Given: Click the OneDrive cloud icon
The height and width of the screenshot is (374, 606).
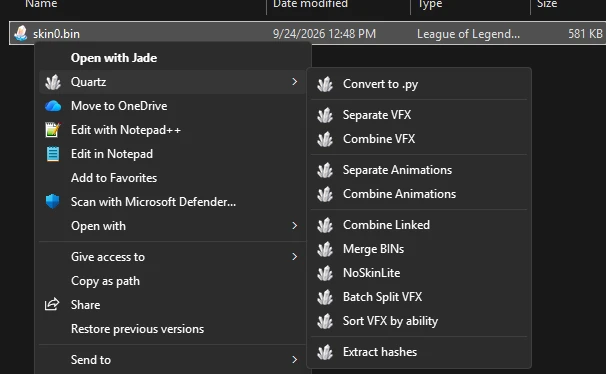Looking at the screenshot, I should click(x=53, y=106).
